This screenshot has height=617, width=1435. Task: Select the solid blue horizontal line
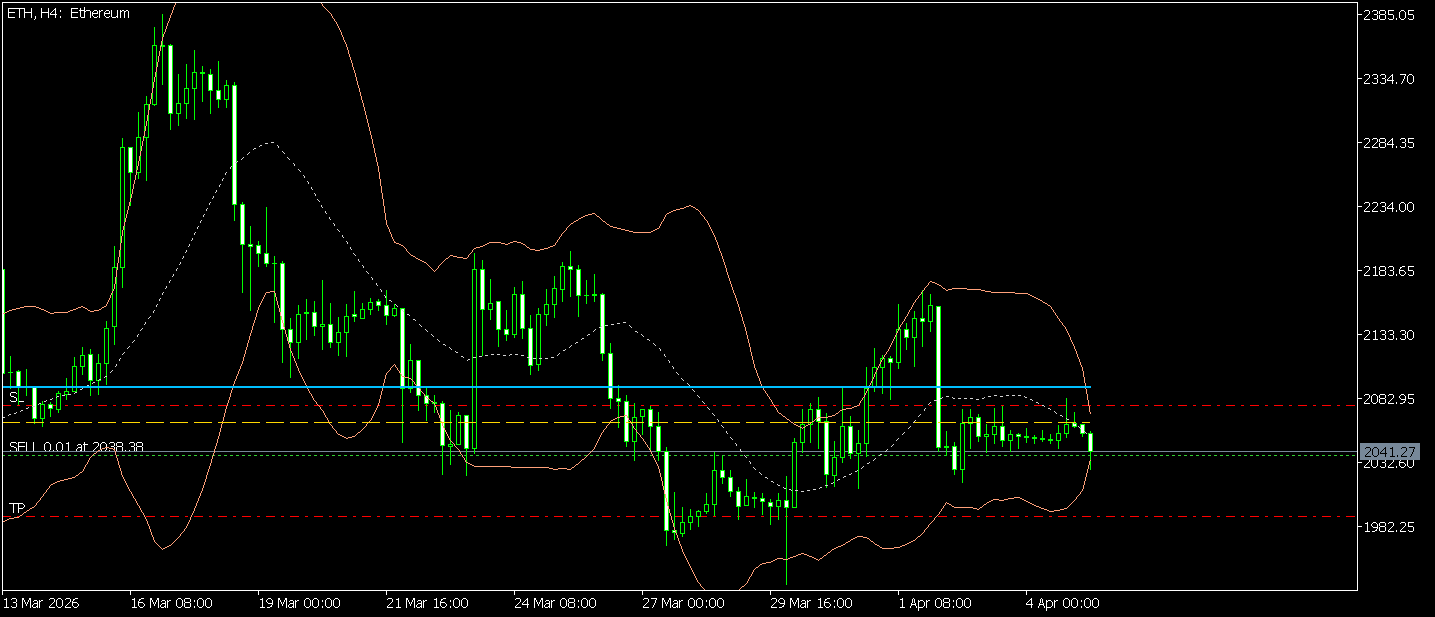[x=546, y=386]
